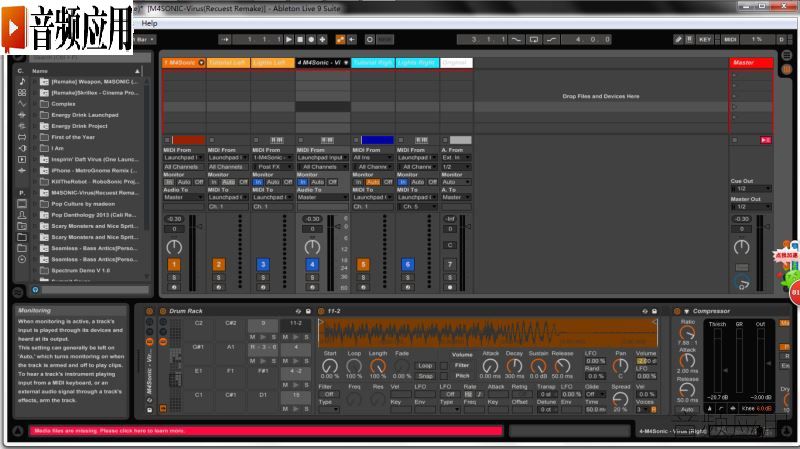Open the Samples category in the browser
The height and width of the screenshot is (449, 800).
pos(22,170)
